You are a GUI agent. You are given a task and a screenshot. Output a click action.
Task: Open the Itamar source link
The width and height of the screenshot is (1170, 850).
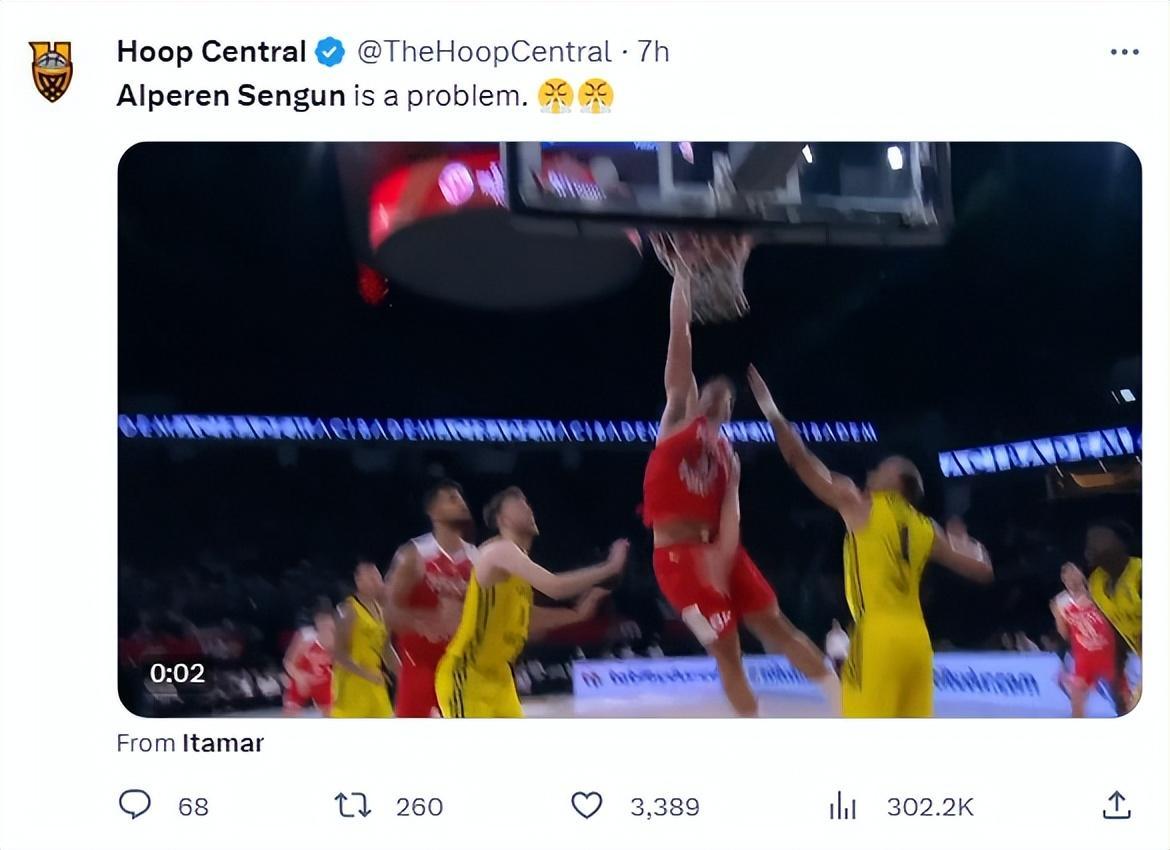[222, 743]
